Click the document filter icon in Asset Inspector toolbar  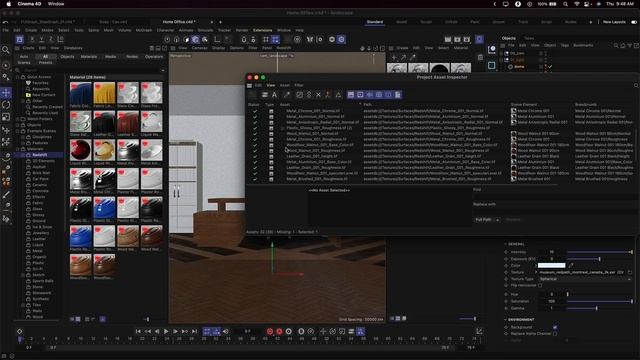click(x=398, y=95)
